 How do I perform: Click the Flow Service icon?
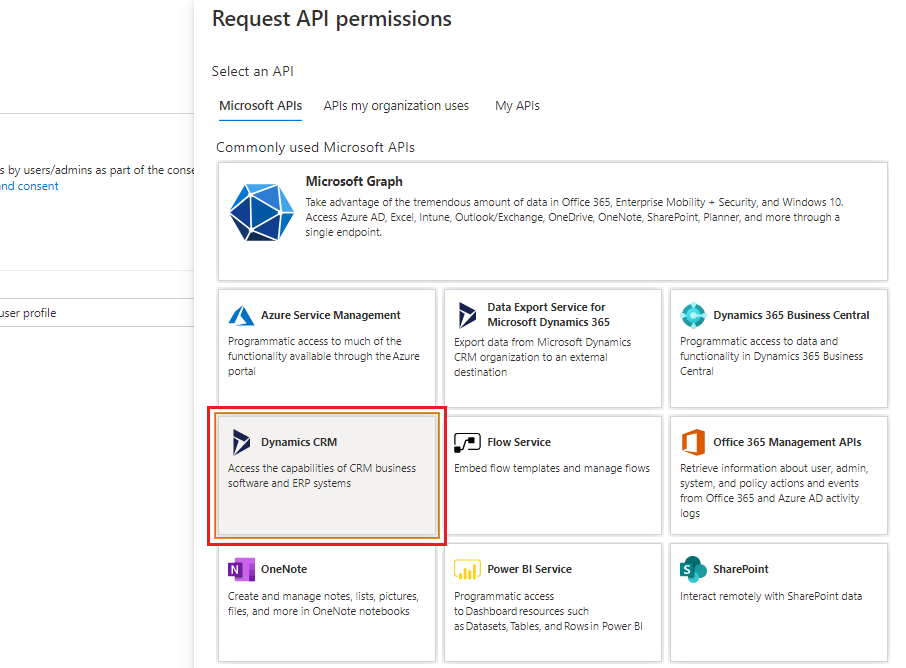coord(467,443)
